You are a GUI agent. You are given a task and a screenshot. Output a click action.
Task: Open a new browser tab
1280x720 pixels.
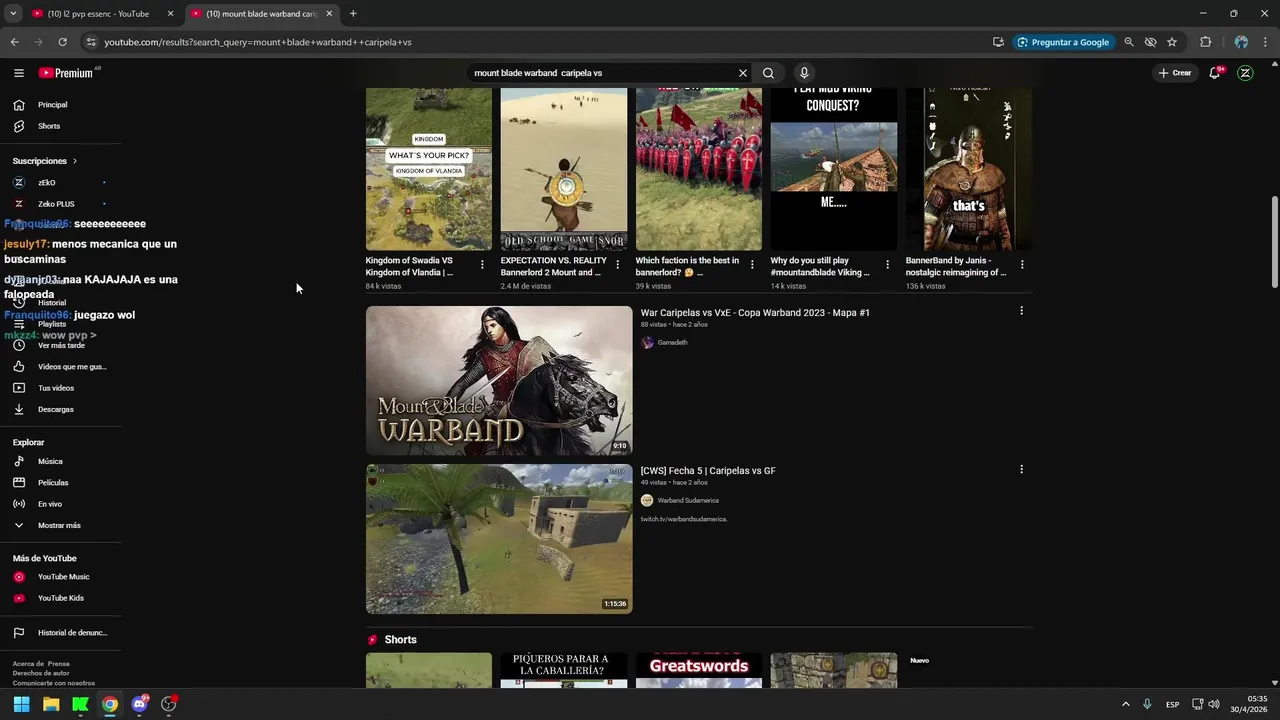point(353,14)
